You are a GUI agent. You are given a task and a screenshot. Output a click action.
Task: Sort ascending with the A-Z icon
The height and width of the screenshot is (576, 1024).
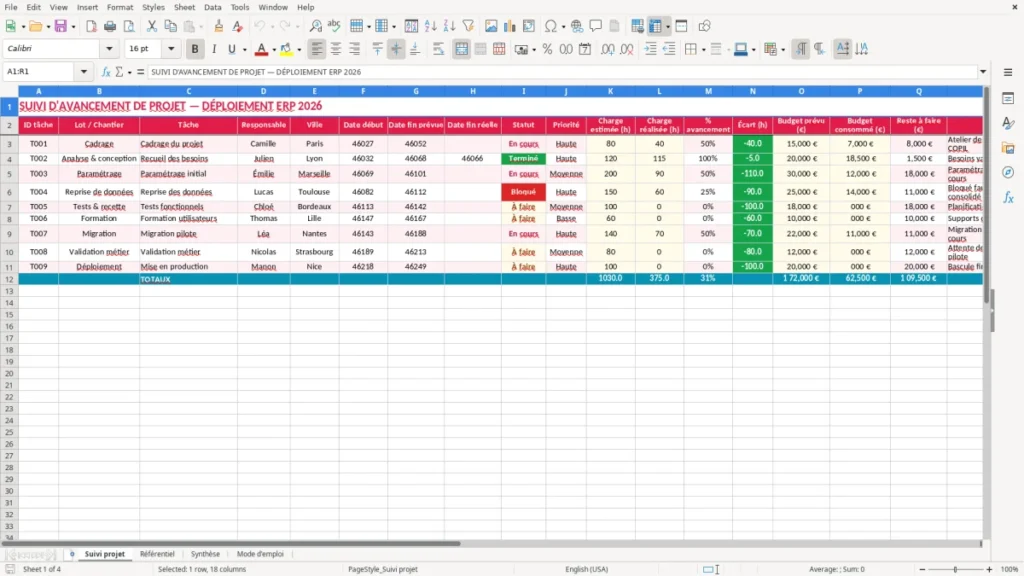click(430, 26)
